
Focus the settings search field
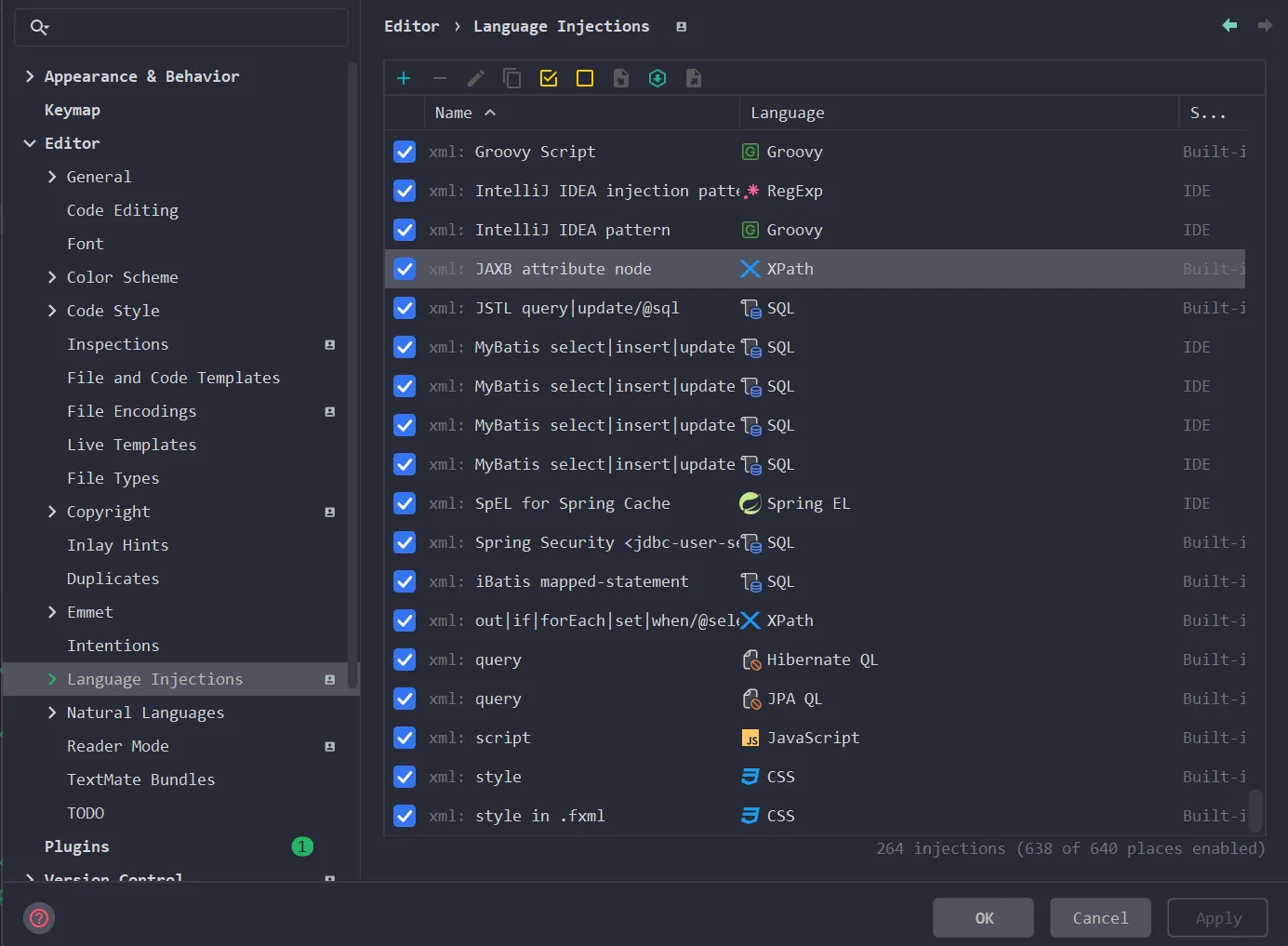click(181, 27)
